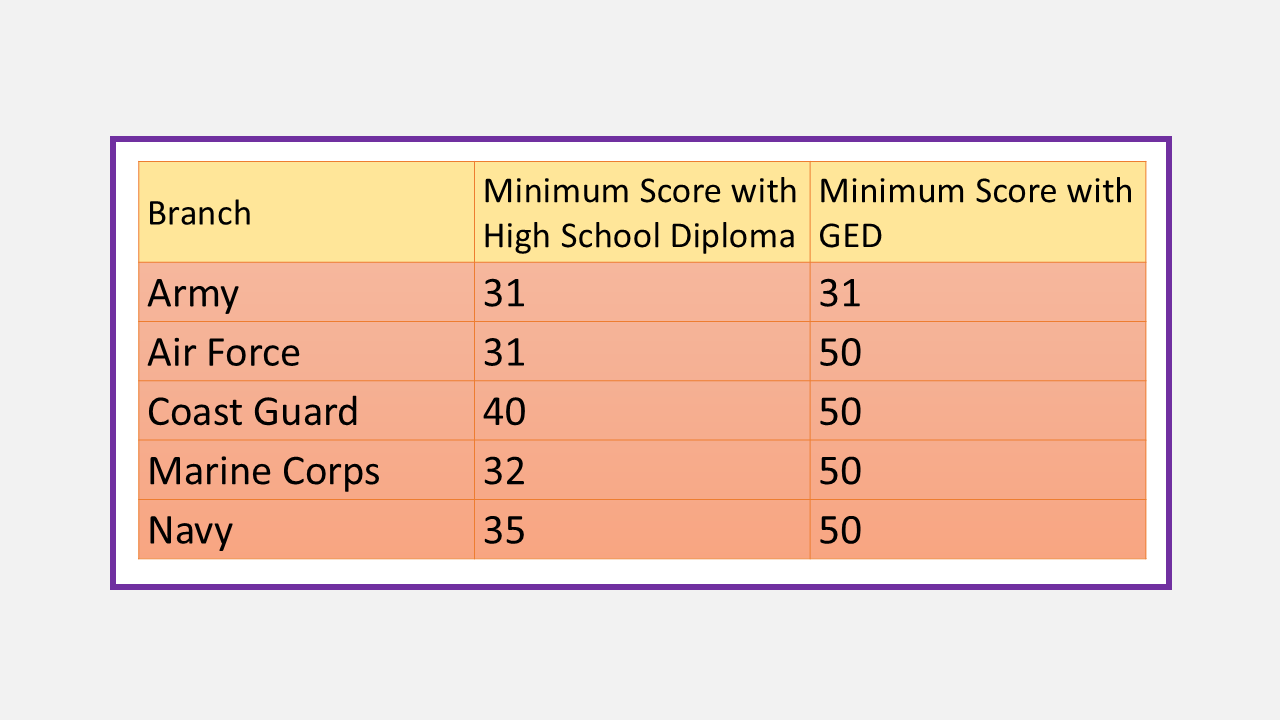Viewport: 1280px width, 720px height.
Task: Select the Army row label
Action: pyautogui.click(x=193, y=293)
